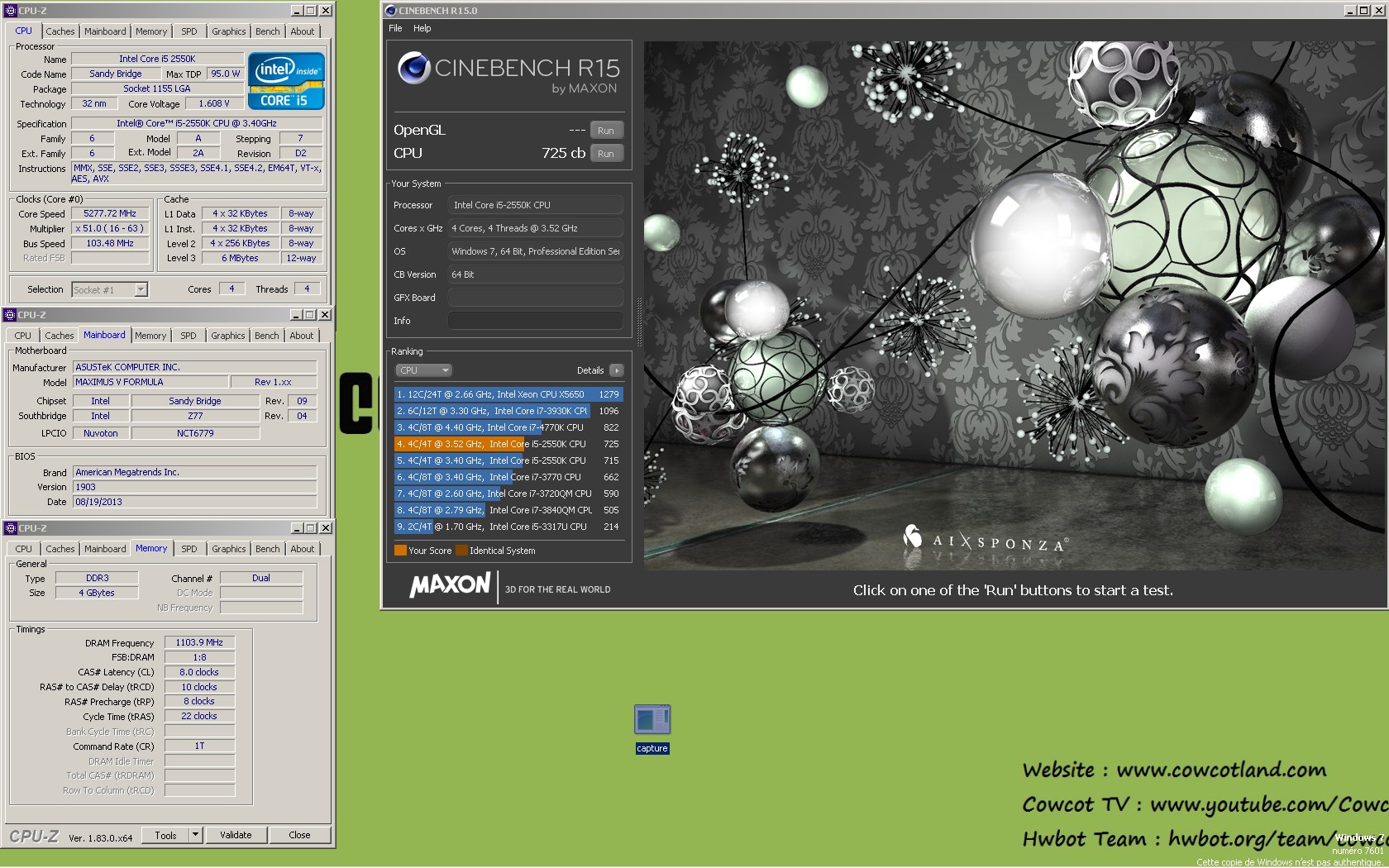This screenshot has width=1389, height=868.
Task: Open SPD tab in Mainboard CPU-Z window
Action: pyautogui.click(x=189, y=336)
